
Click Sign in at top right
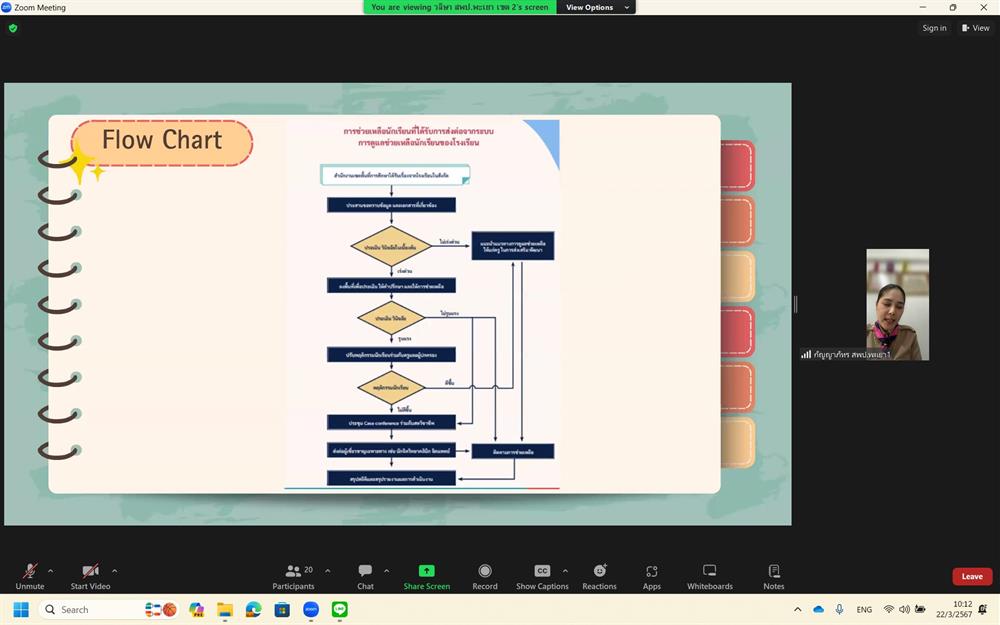pos(934,28)
